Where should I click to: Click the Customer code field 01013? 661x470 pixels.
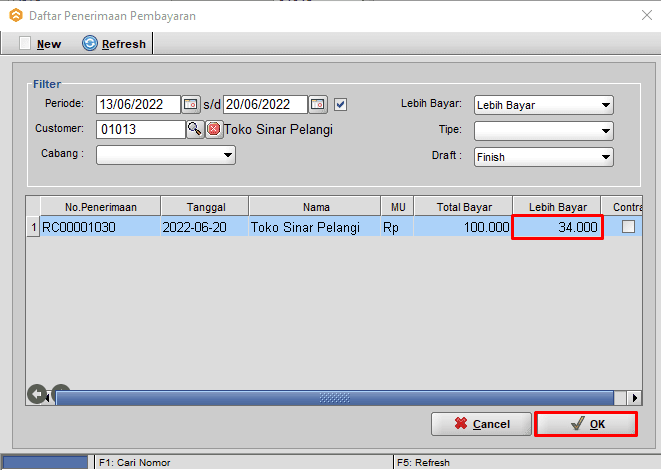tap(141, 129)
